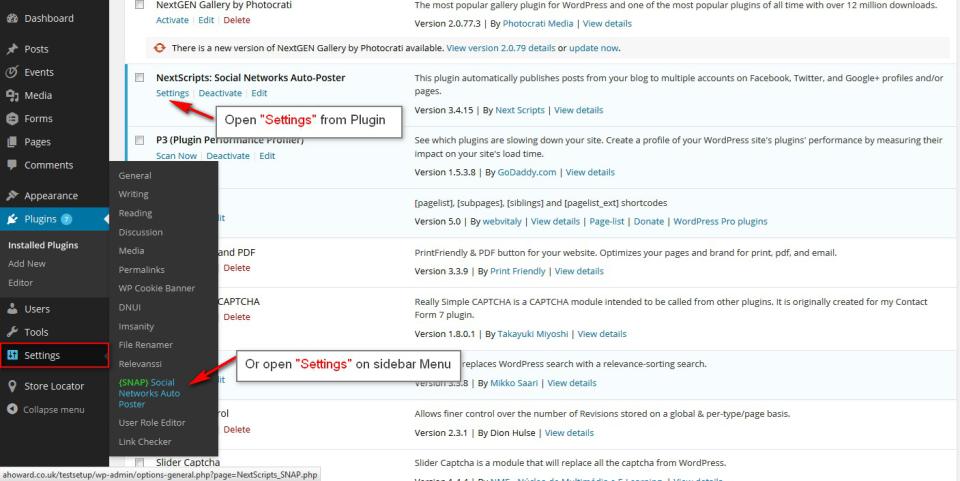Click the Posts pushpin icon
This screenshot has width=960, height=481.
coord(12,49)
